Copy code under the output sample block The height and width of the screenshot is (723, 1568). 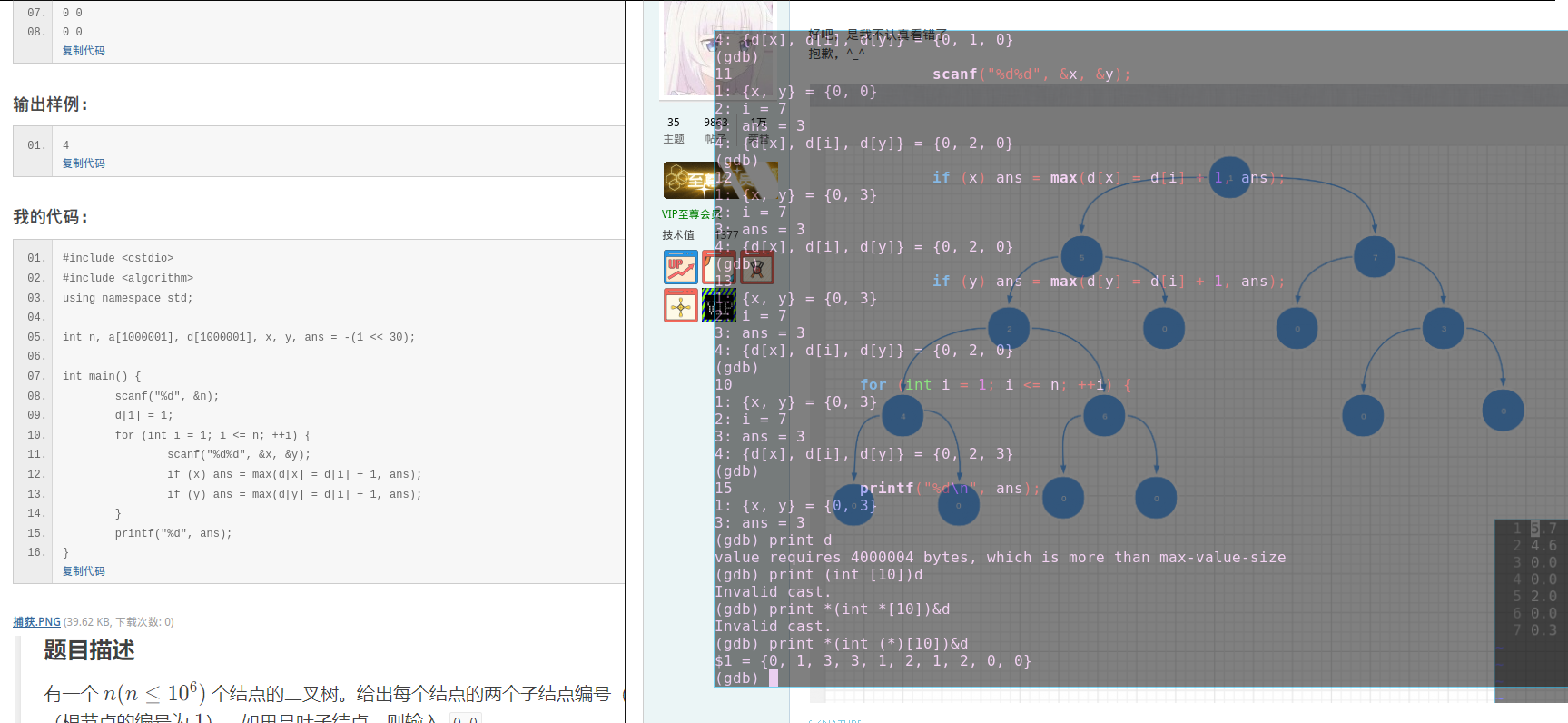click(x=84, y=163)
